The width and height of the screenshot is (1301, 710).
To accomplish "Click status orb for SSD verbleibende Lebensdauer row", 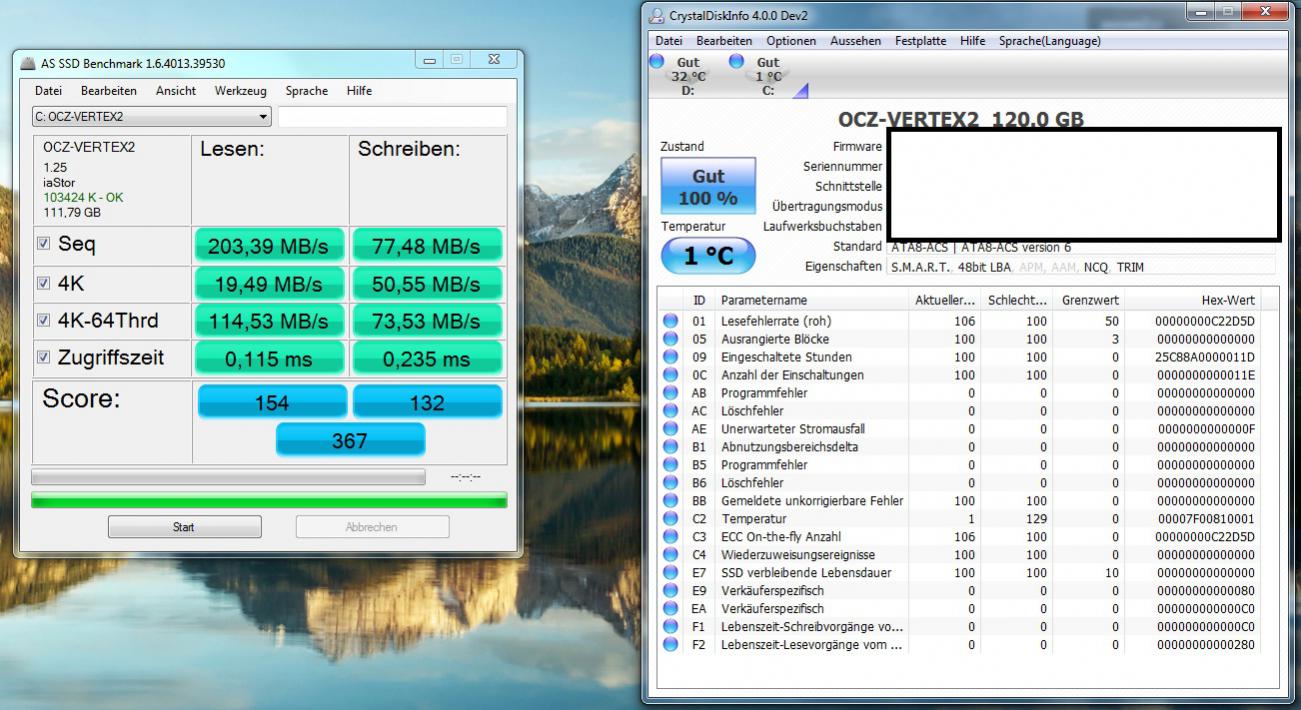I will pos(670,573).
